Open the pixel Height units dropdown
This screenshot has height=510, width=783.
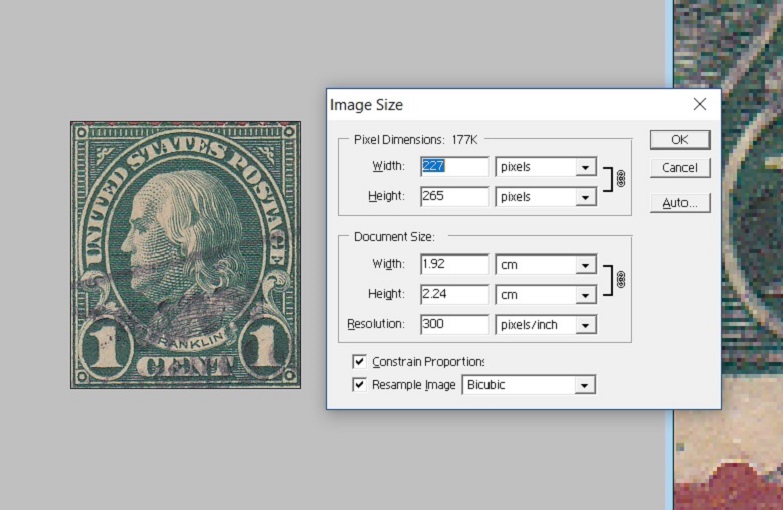(546, 197)
